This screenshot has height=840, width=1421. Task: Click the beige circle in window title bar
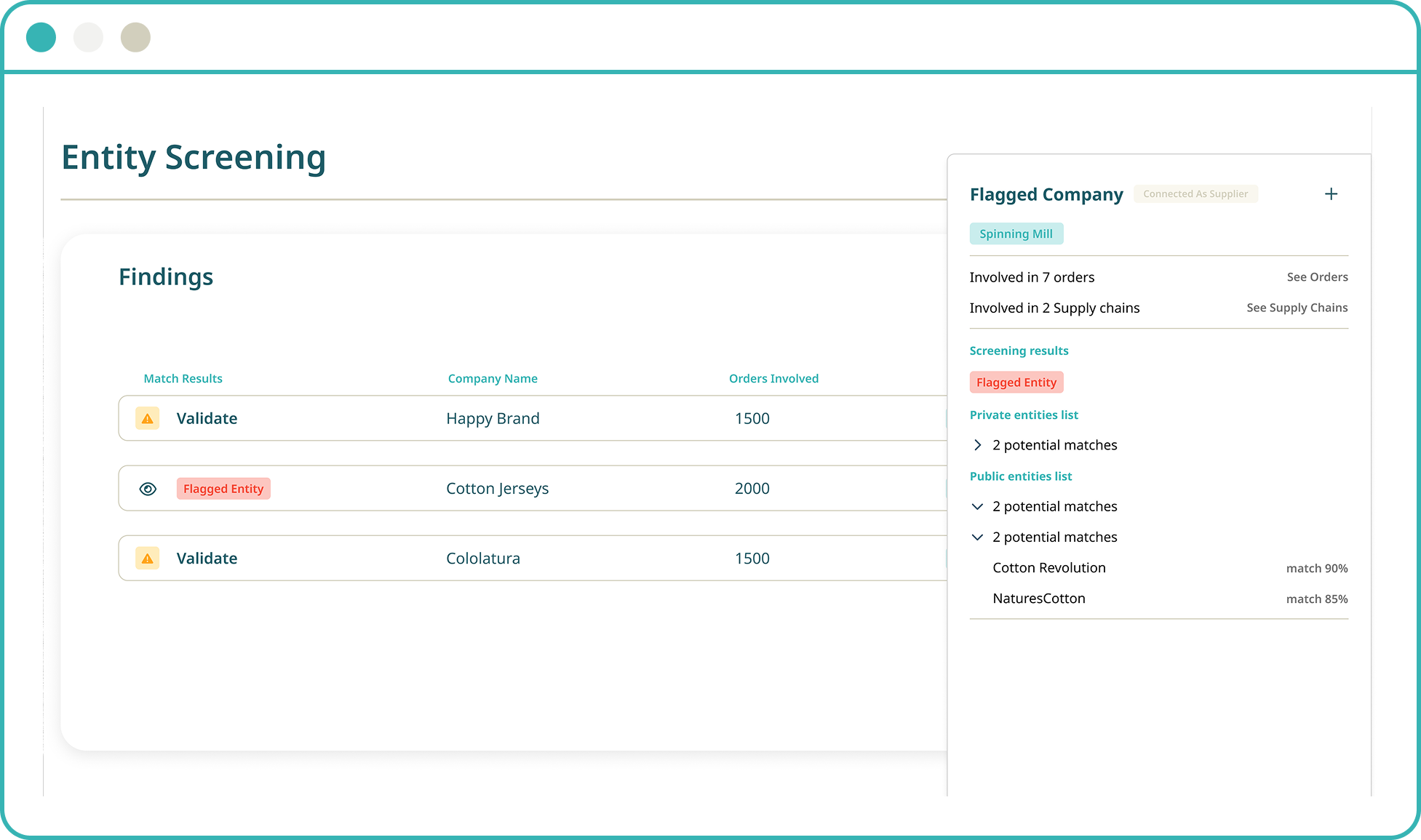tap(135, 37)
